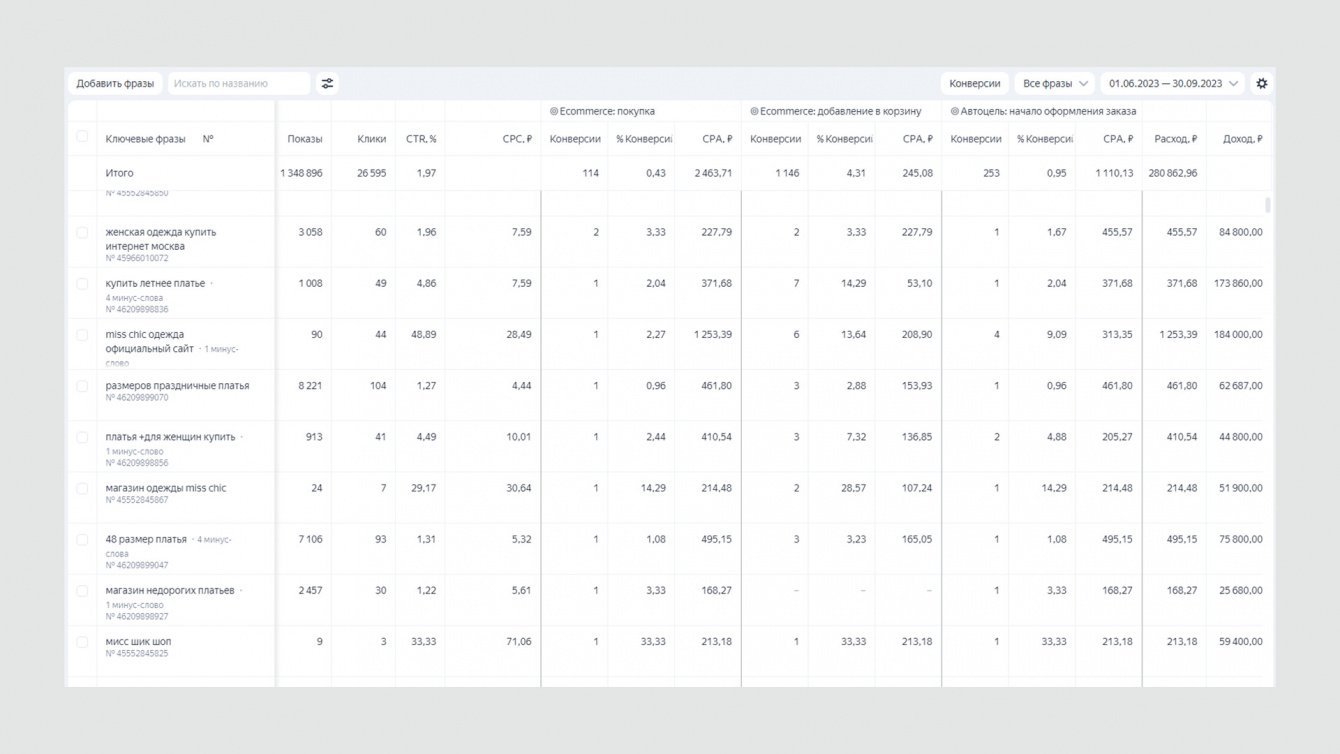Check the row 'женская одежда купить интернет москва'
This screenshot has height=754, width=1340.
tap(82, 233)
